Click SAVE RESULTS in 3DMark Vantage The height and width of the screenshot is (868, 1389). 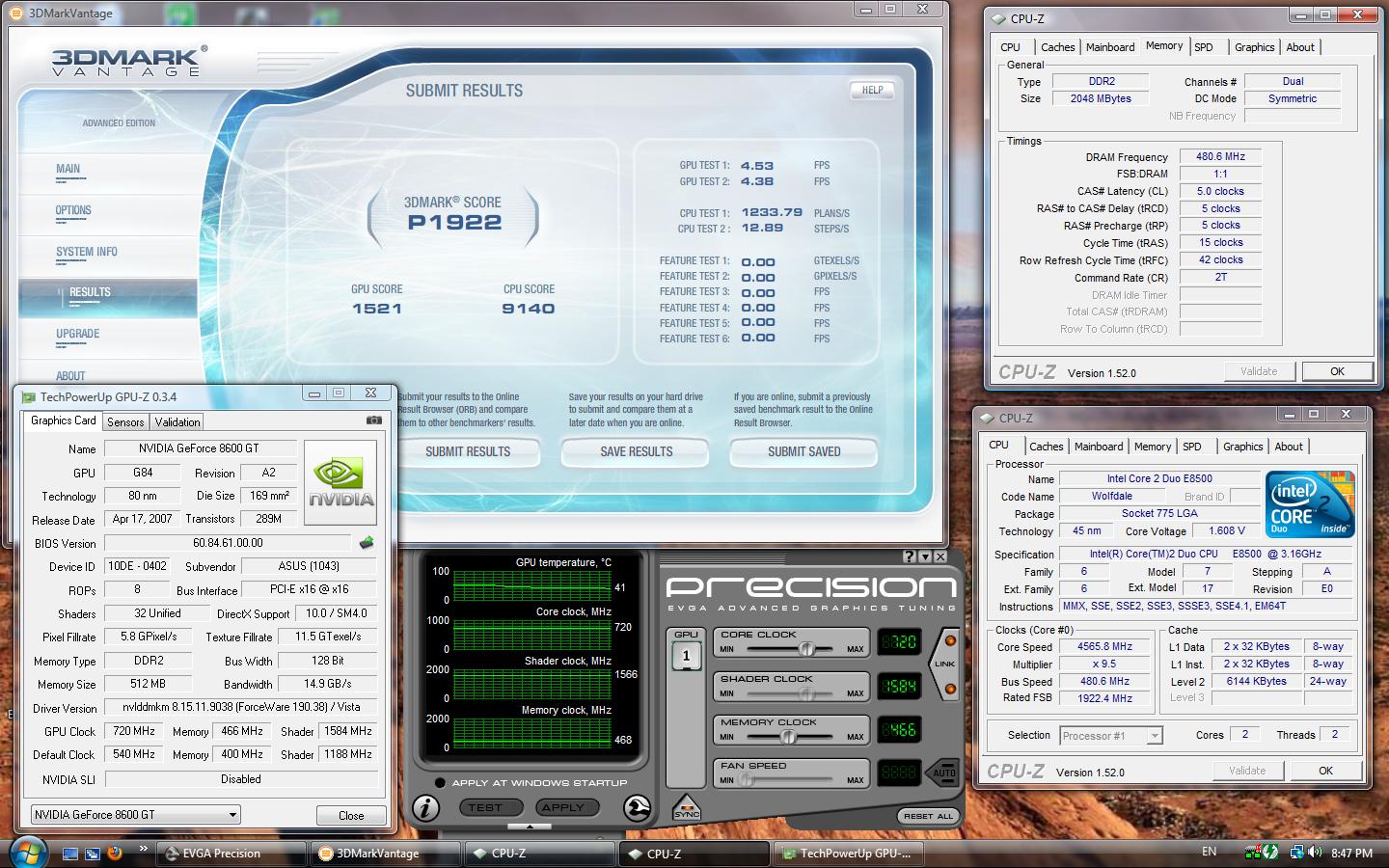[637, 451]
